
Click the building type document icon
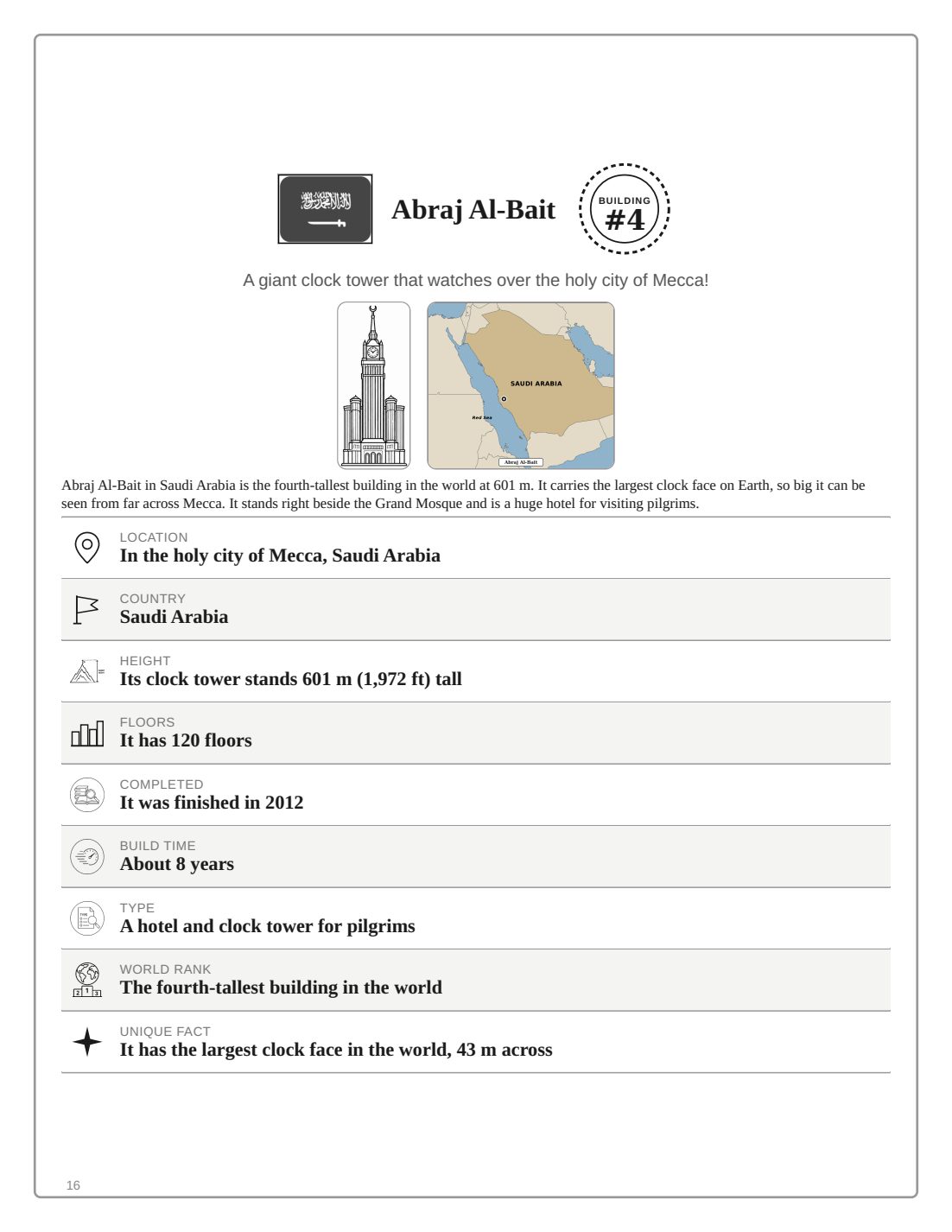click(x=86, y=918)
